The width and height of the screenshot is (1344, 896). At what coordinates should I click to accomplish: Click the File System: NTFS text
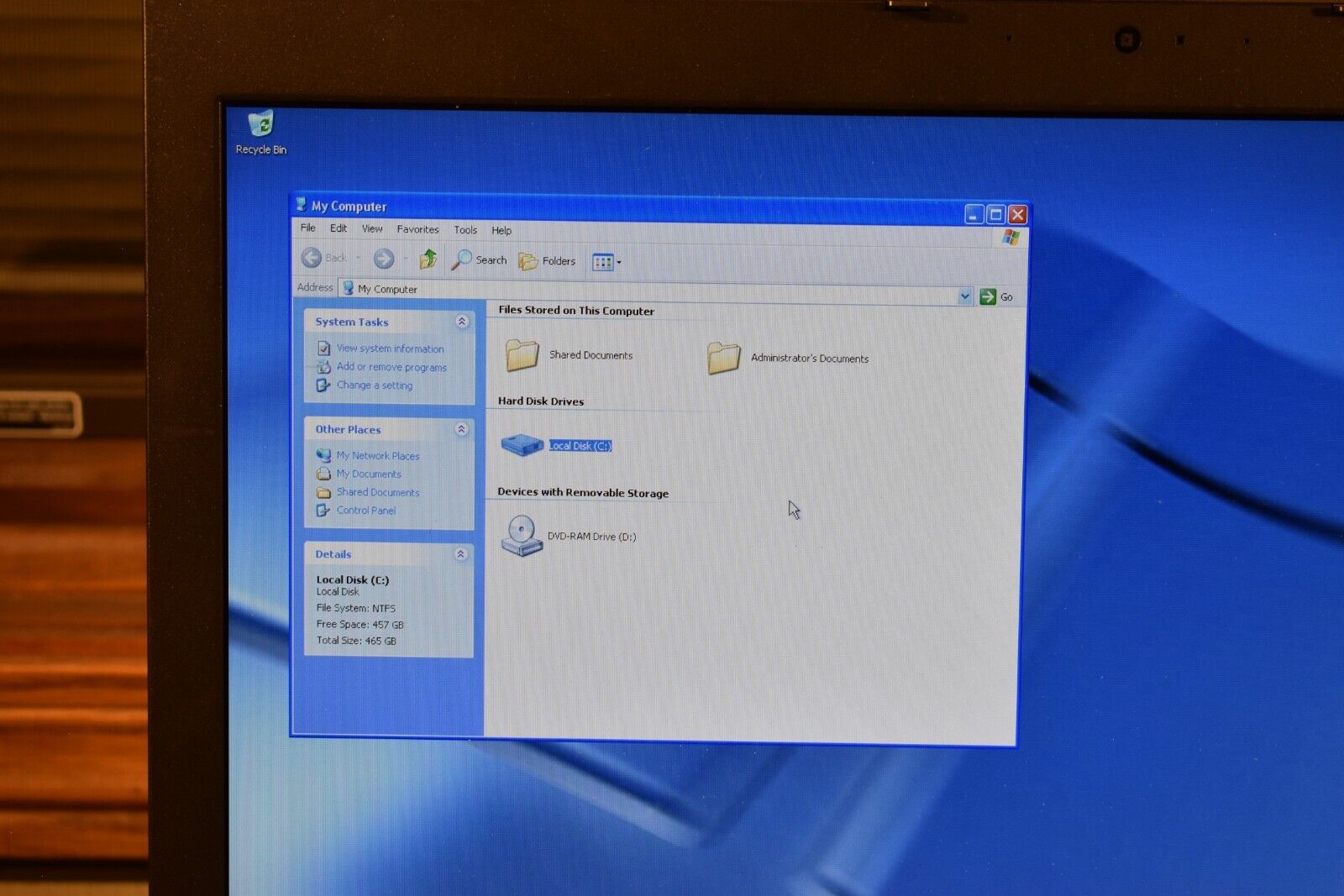coord(356,608)
